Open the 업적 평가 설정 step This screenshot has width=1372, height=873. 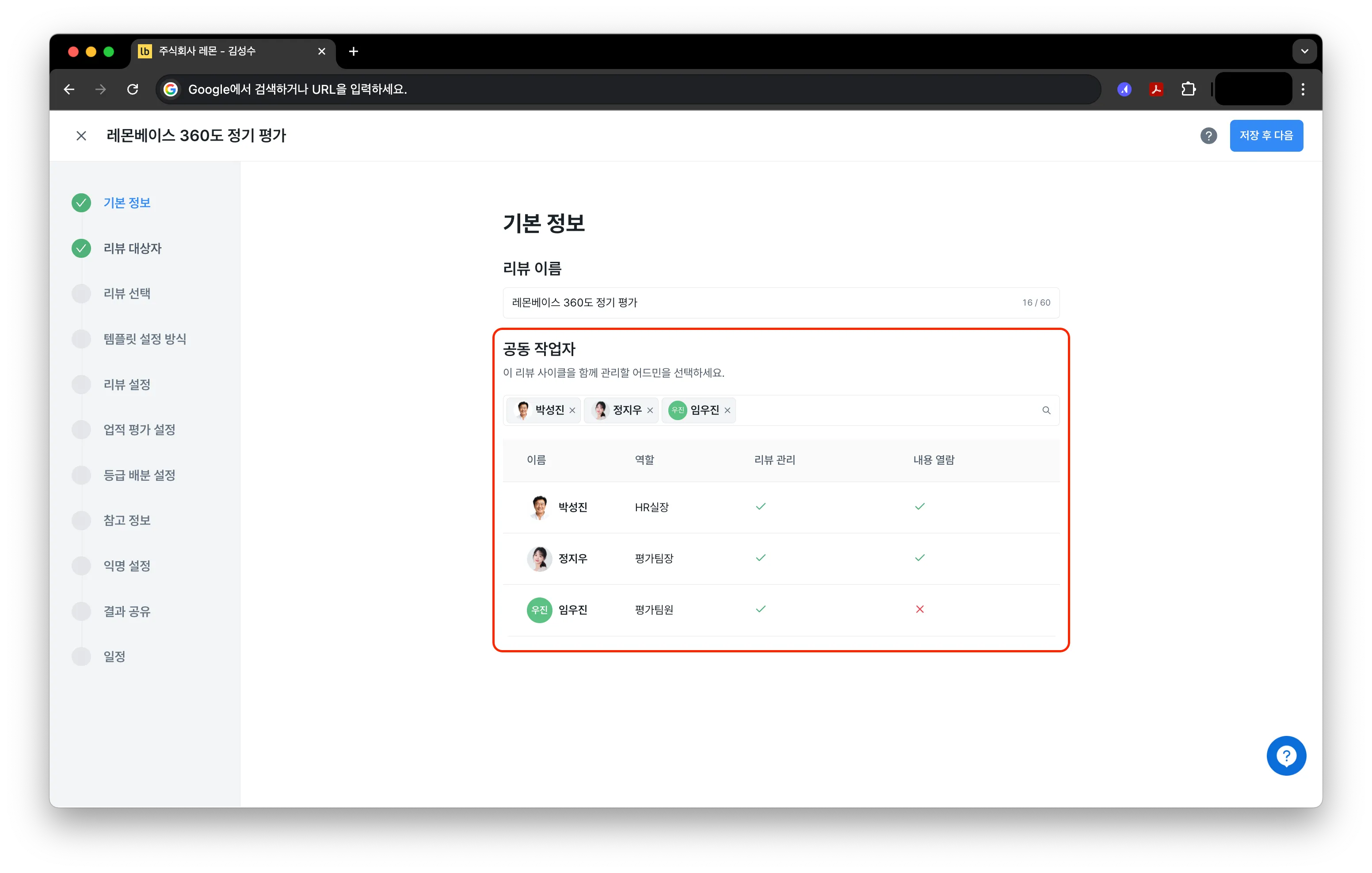139,430
